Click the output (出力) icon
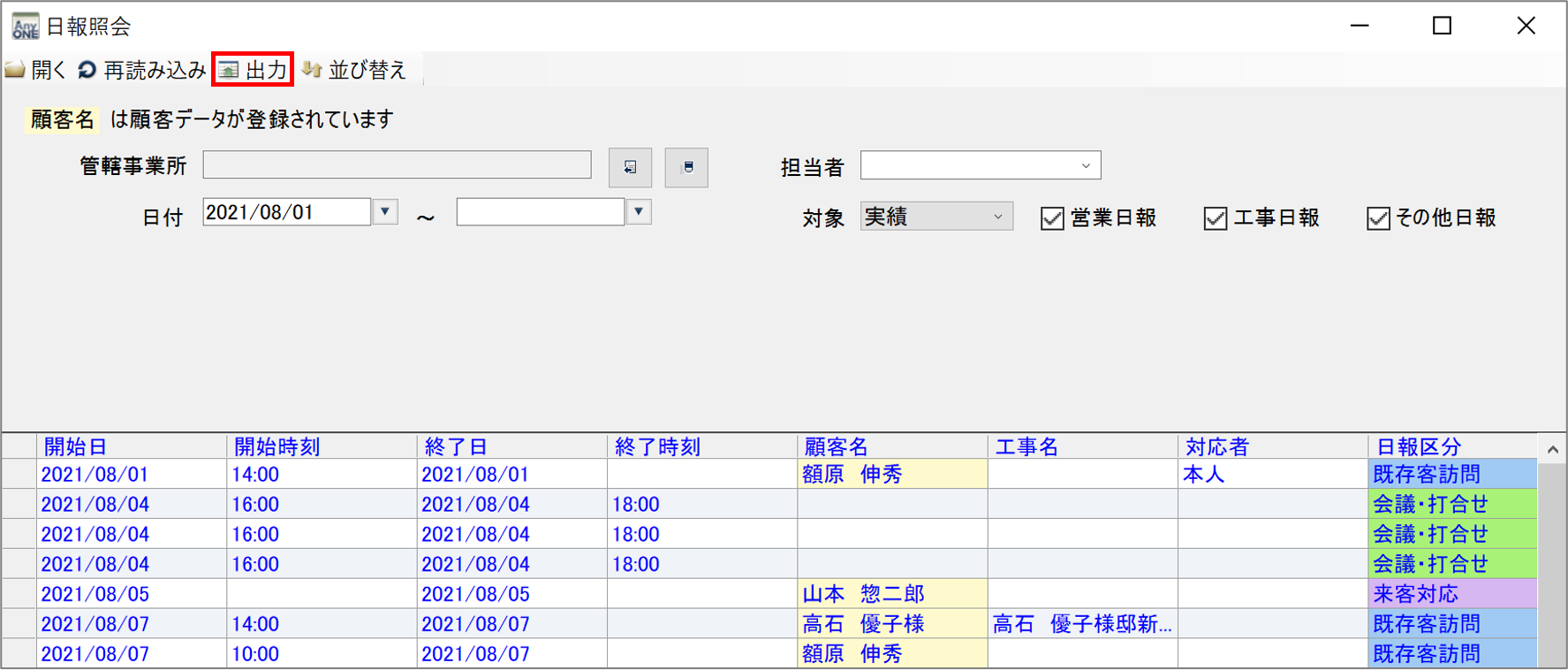Image resolution: width=1568 pixels, height=670 pixels. pos(229,70)
